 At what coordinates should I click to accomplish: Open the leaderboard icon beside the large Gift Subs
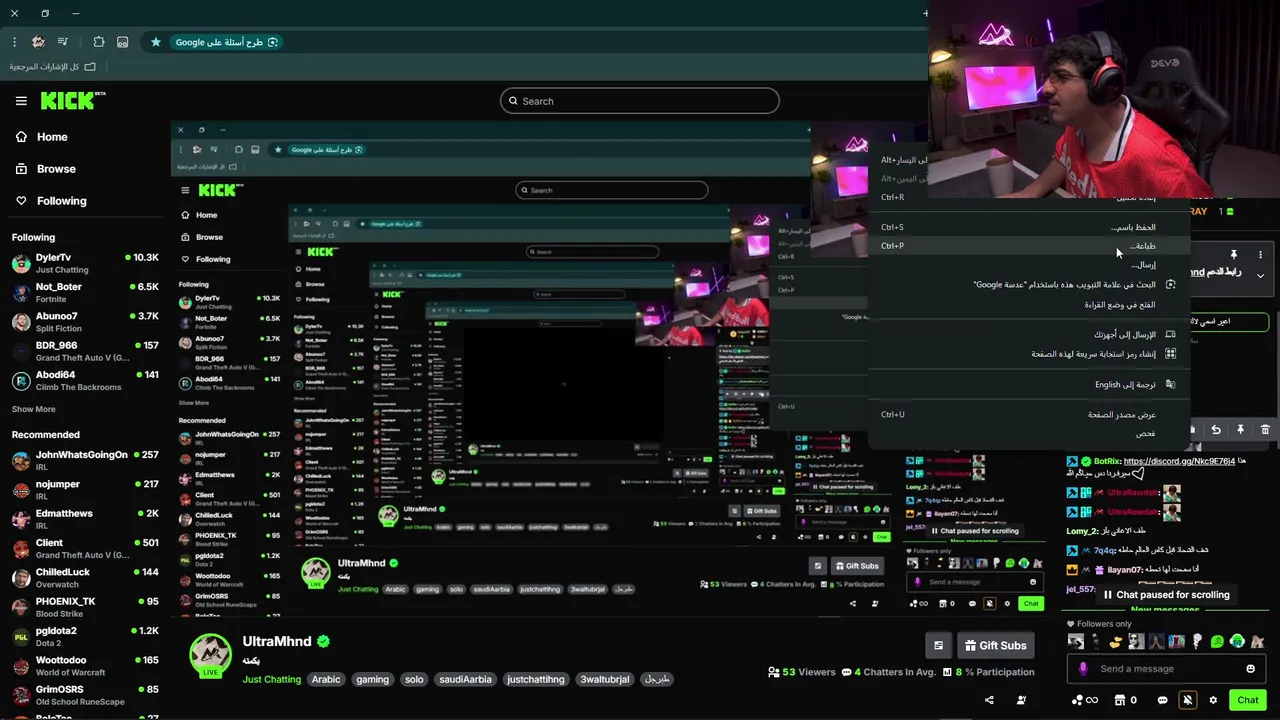coord(938,645)
